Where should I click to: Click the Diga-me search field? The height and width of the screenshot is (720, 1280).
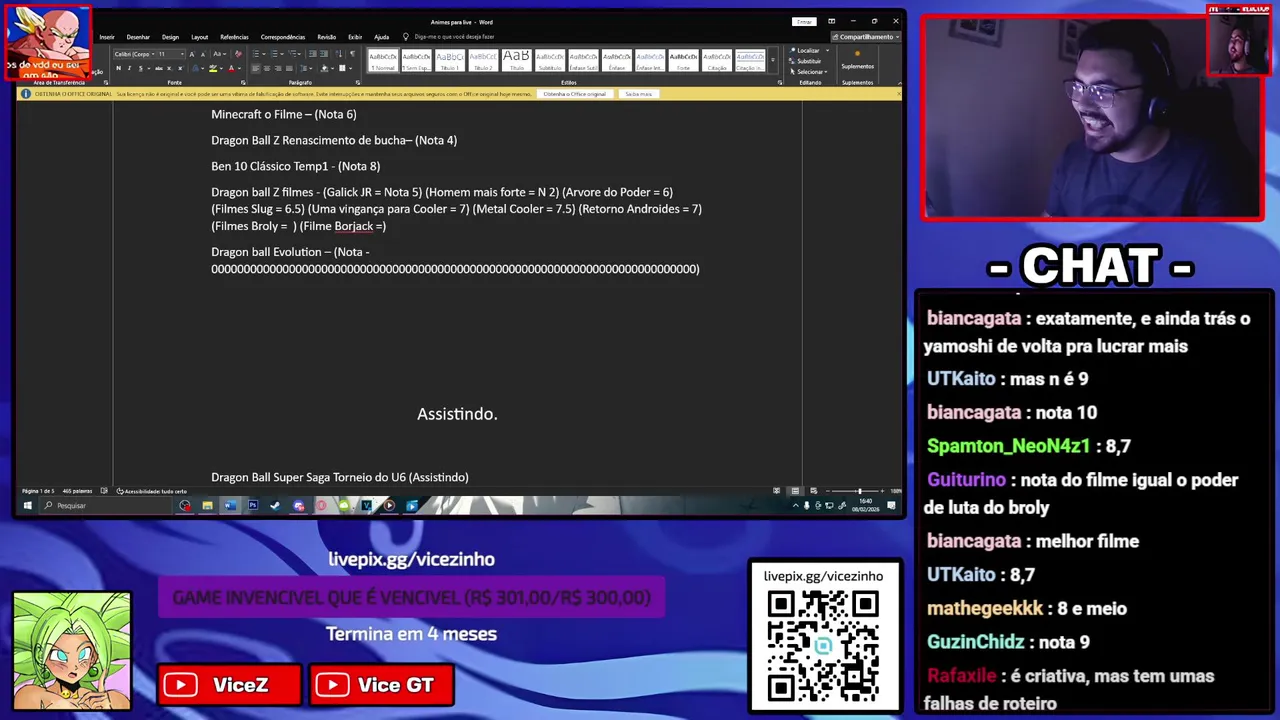[x=454, y=37]
